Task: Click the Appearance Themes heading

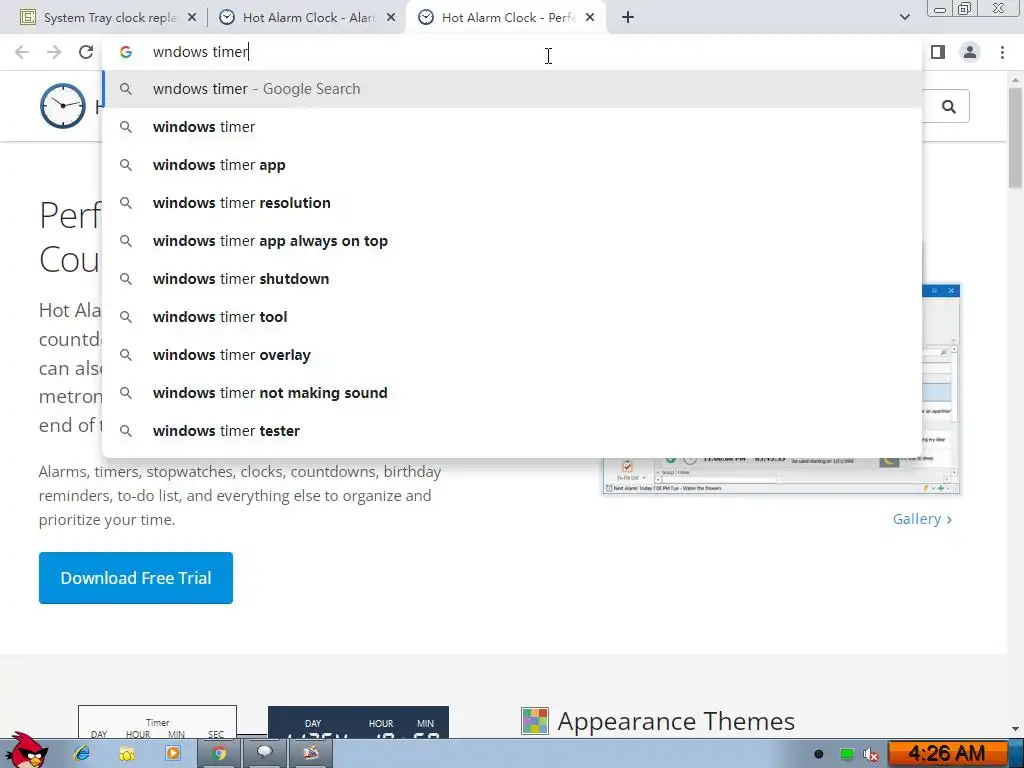Action: [x=676, y=721]
